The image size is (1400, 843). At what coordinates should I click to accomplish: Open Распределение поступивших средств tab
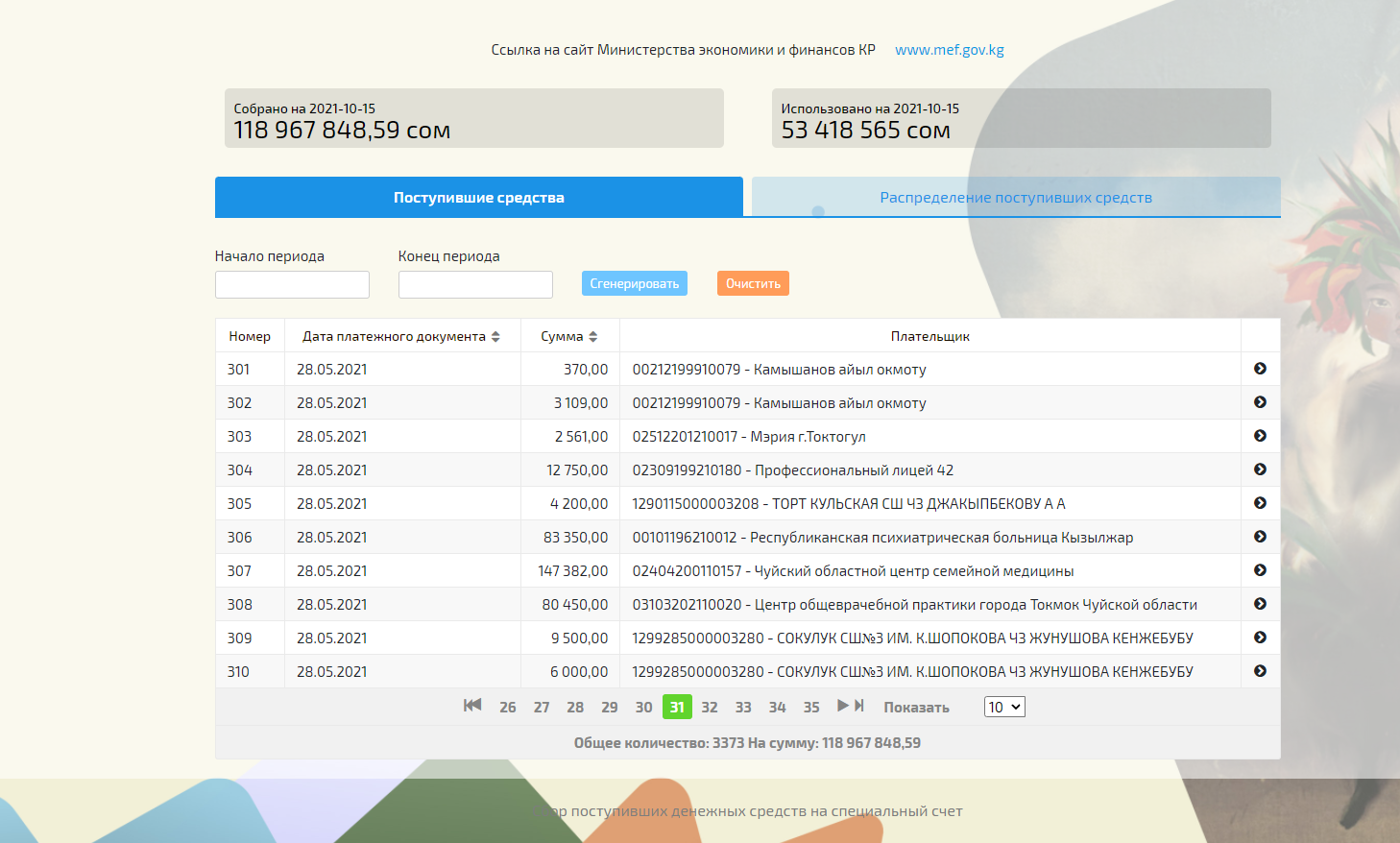click(1015, 198)
